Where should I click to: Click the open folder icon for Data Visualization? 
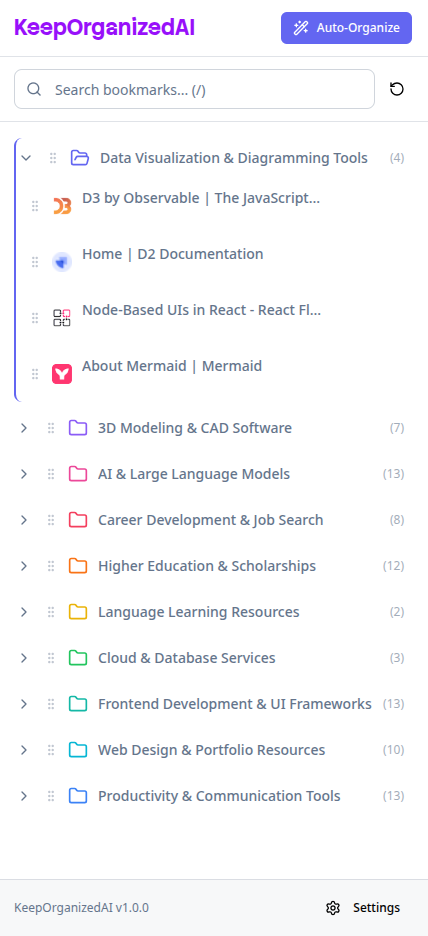pyautogui.click(x=79, y=158)
